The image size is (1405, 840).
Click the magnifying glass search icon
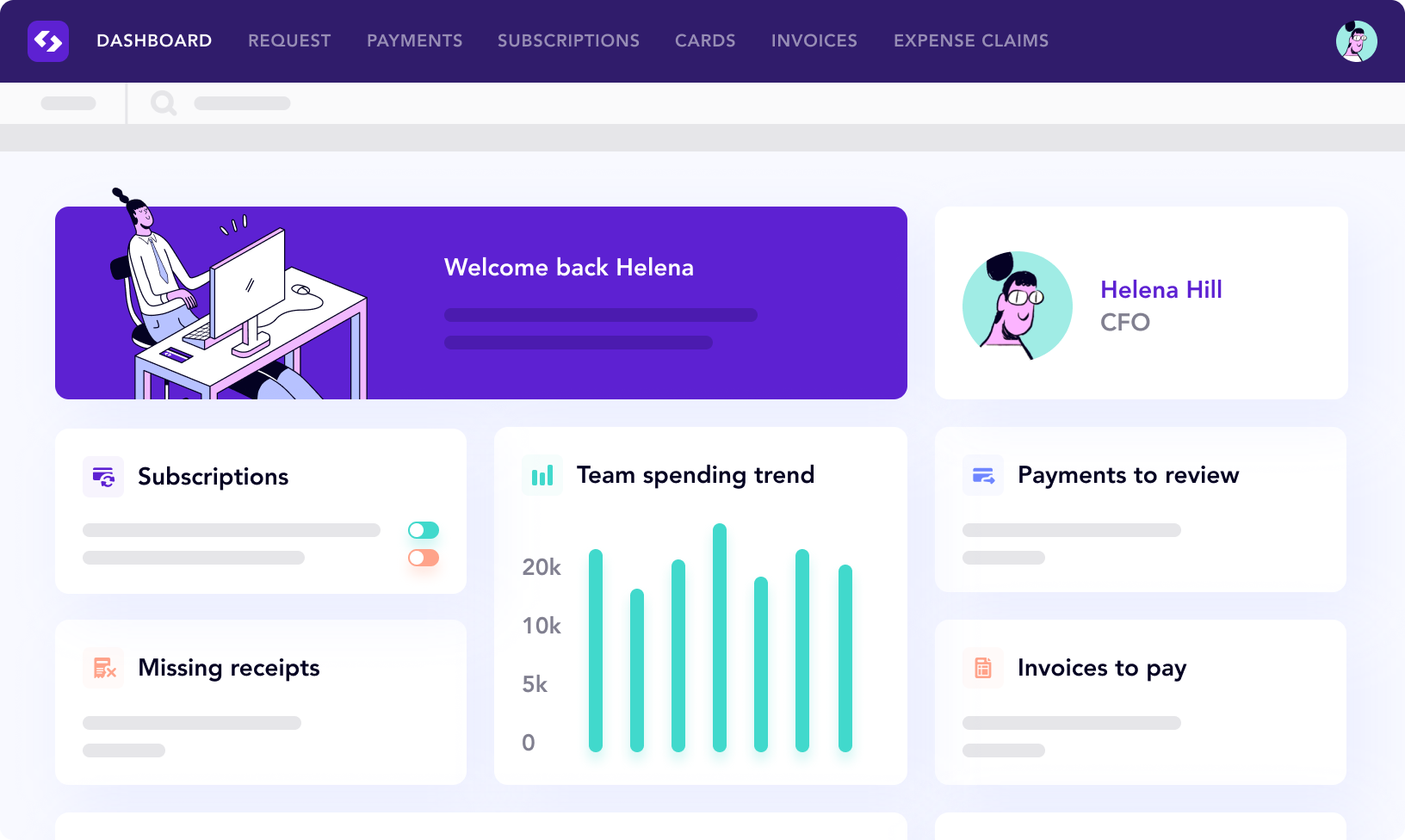pos(164,103)
